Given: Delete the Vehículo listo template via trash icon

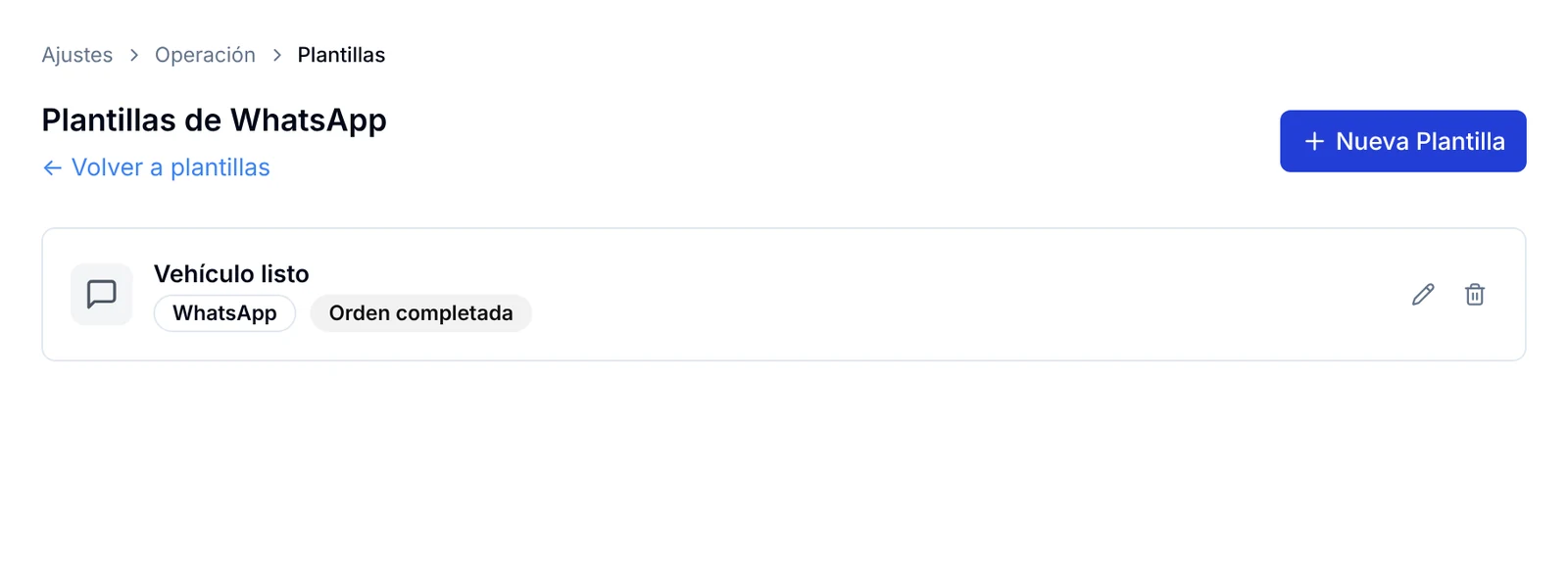Looking at the screenshot, I should pos(1474,294).
